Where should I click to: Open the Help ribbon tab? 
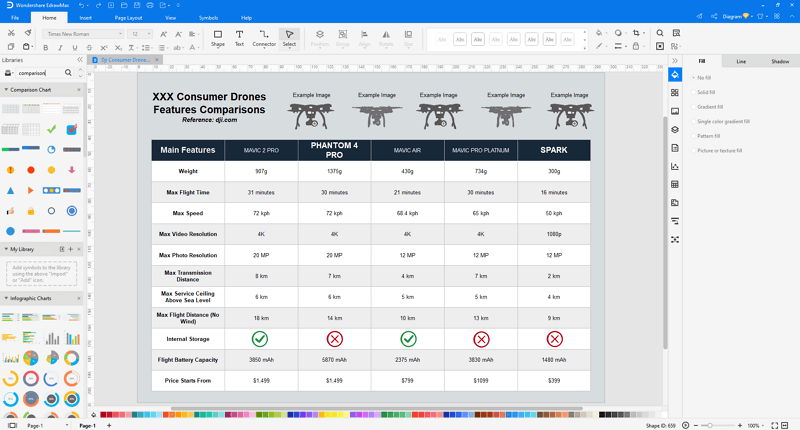click(x=246, y=18)
